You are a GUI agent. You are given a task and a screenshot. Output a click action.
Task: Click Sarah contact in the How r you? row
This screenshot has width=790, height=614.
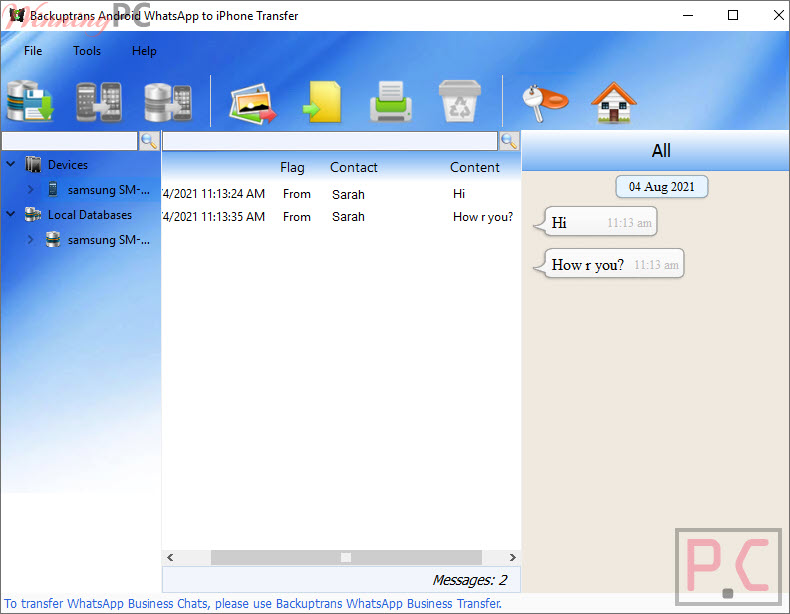point(348,217)
